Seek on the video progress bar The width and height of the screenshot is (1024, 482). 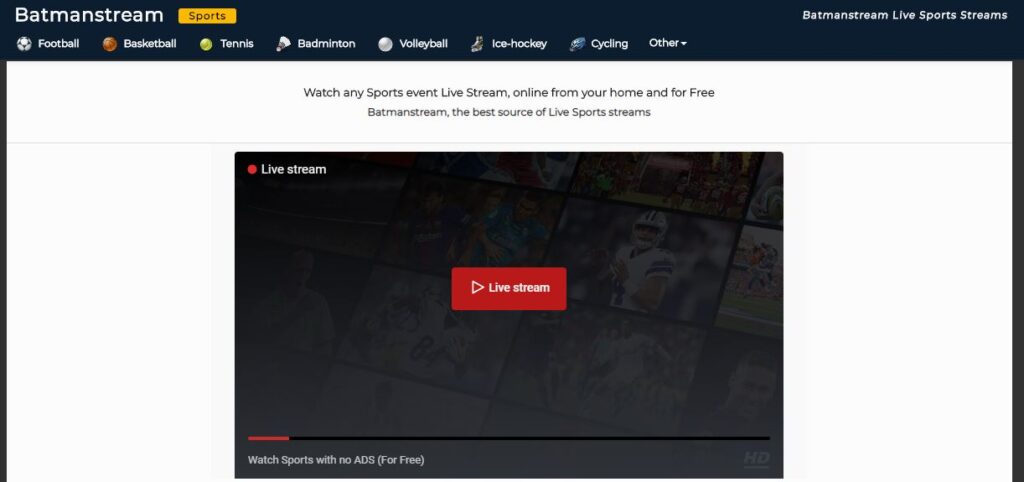click(x=508, y=438)
